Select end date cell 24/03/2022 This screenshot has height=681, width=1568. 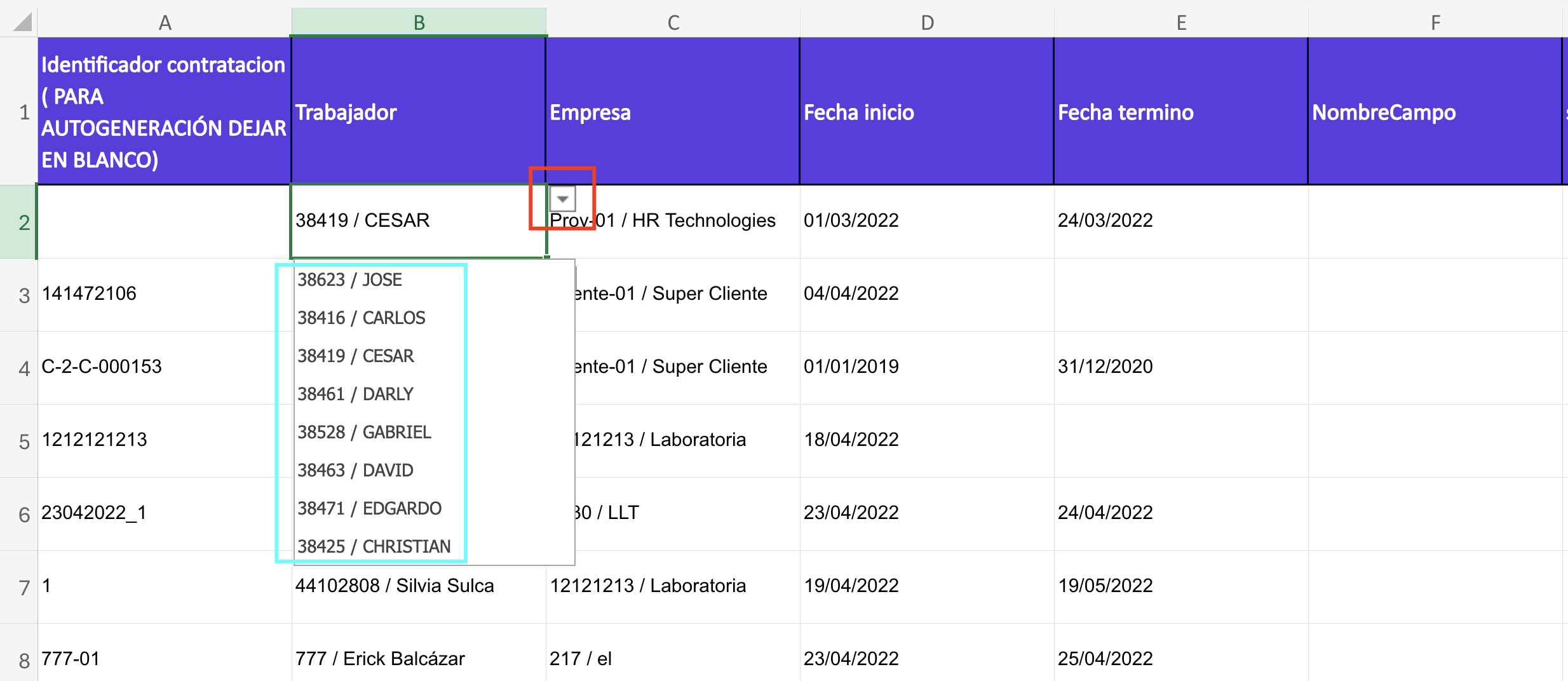1181,222
